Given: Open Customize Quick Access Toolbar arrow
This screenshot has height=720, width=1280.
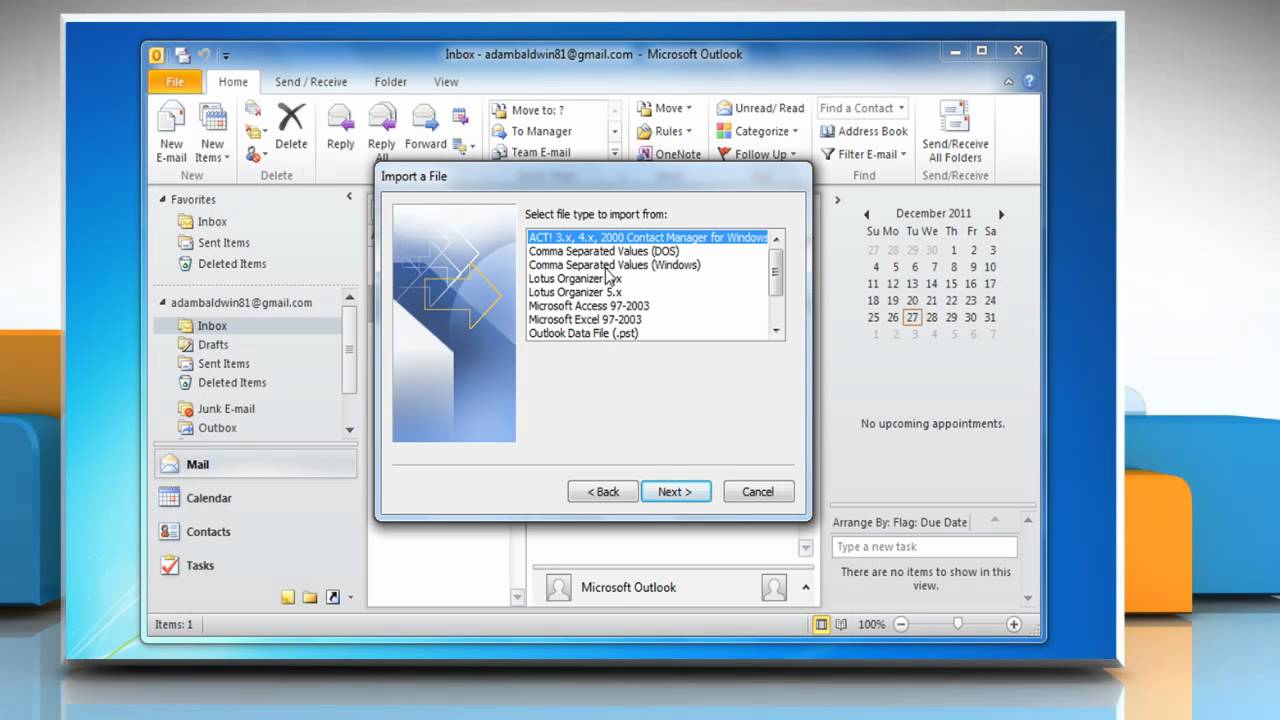Looking at the screenshot, I should click(x=226, y=56).
